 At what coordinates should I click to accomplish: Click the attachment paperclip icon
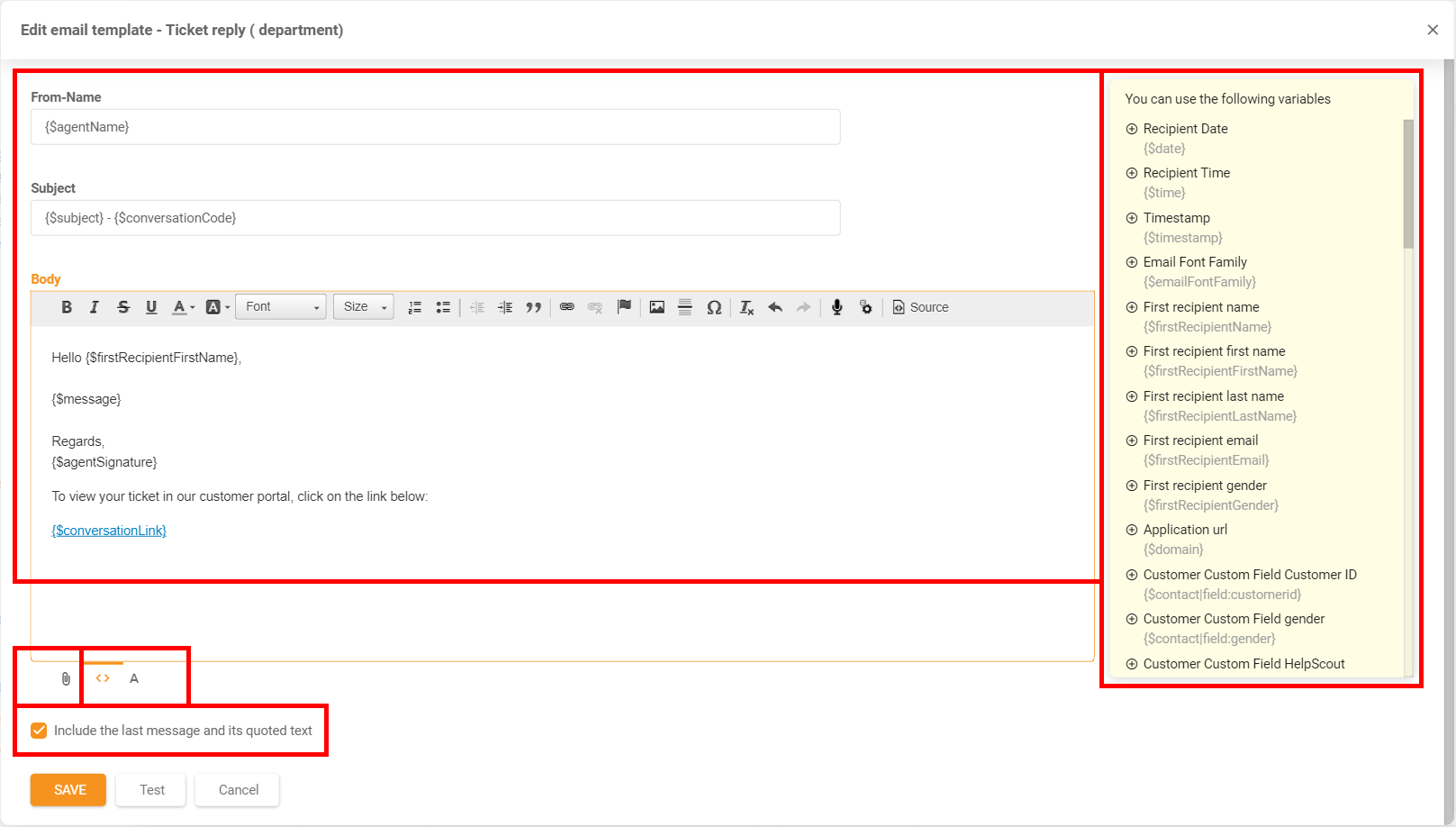(x=66, y=678)
